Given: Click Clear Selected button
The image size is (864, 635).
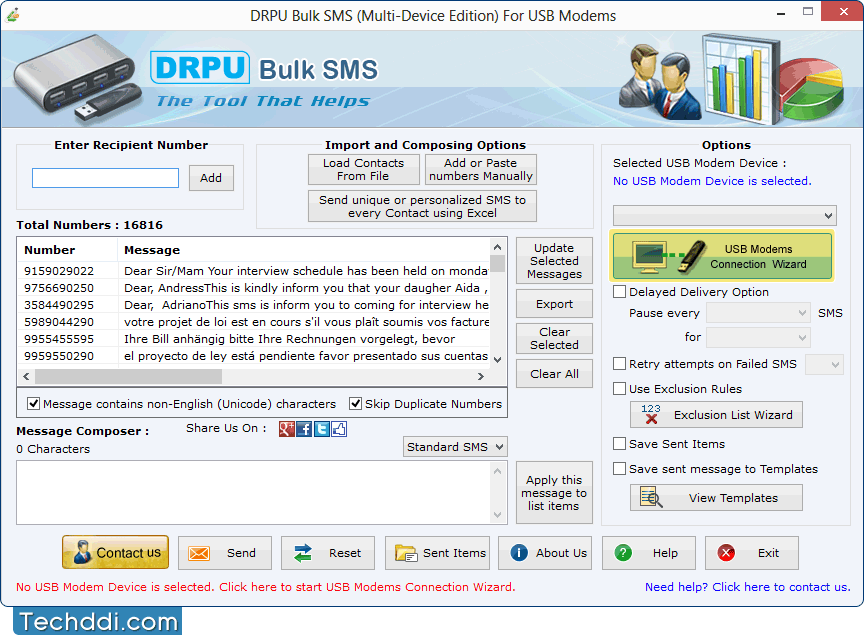Looking at the screenshot, I should (554, 338).
